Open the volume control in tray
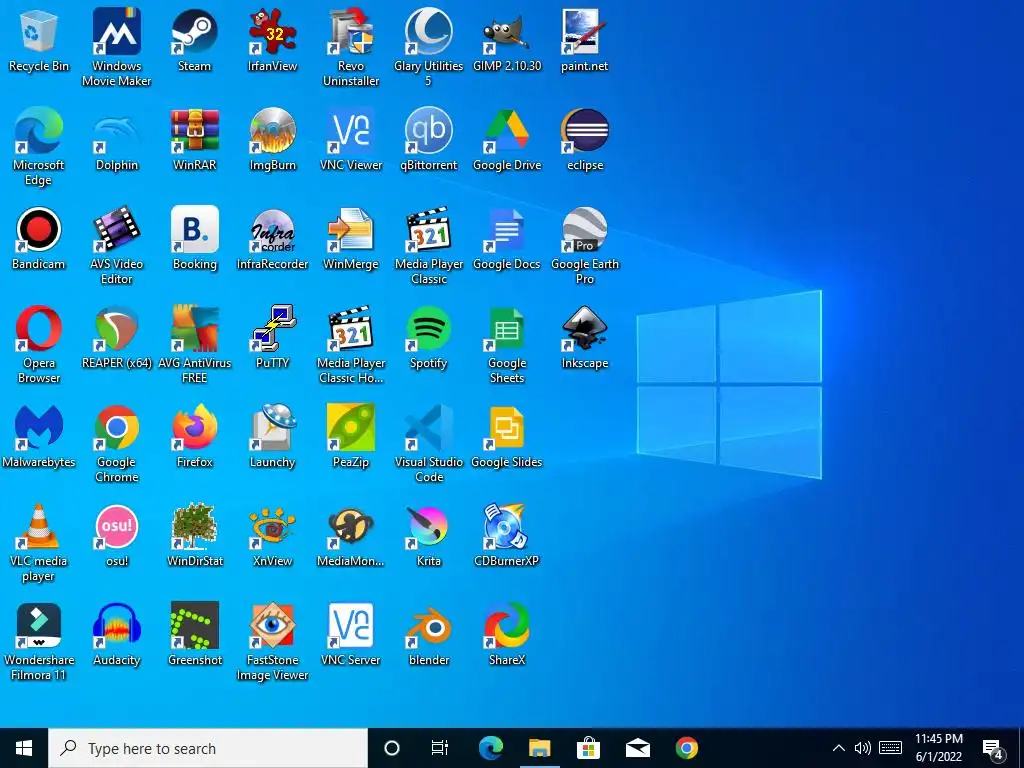This screenshot has width=1024, height=768. coord(863,748)
